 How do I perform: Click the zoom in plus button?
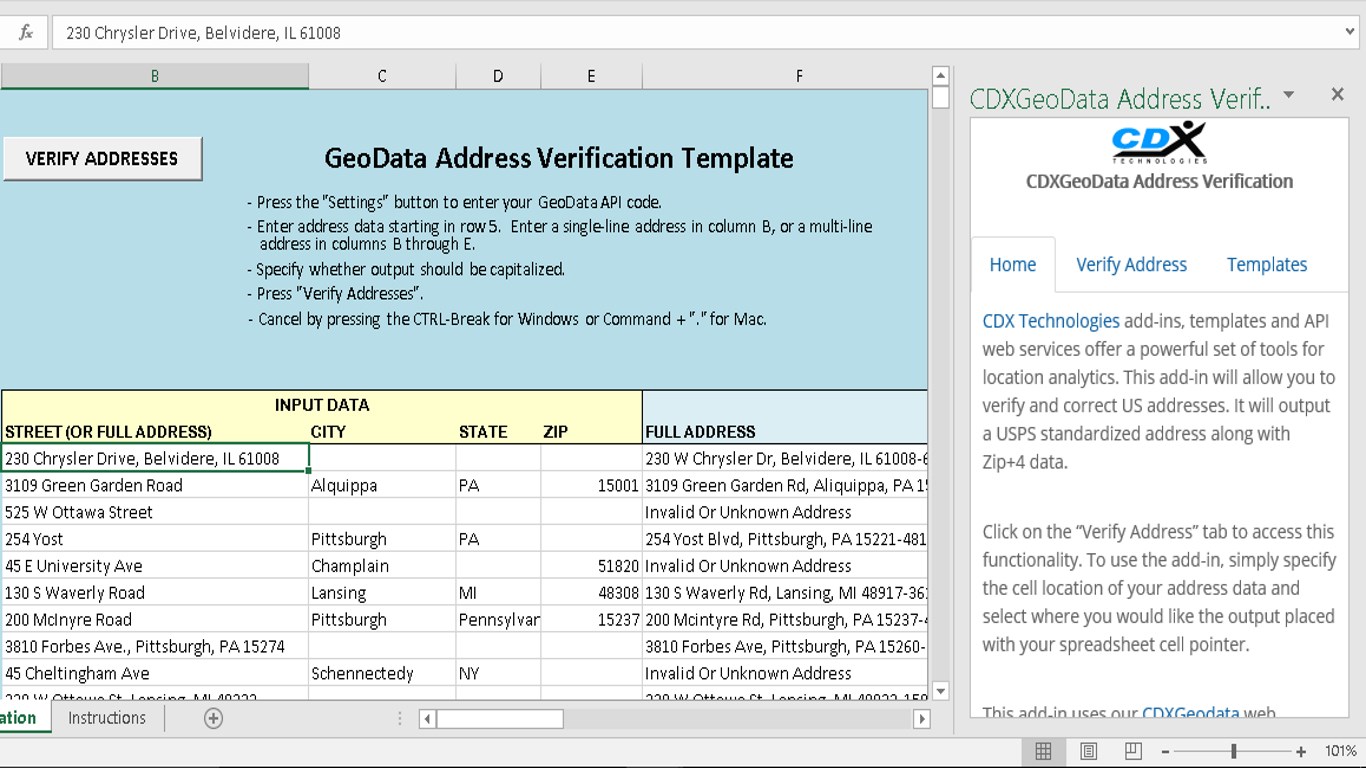1301,752
